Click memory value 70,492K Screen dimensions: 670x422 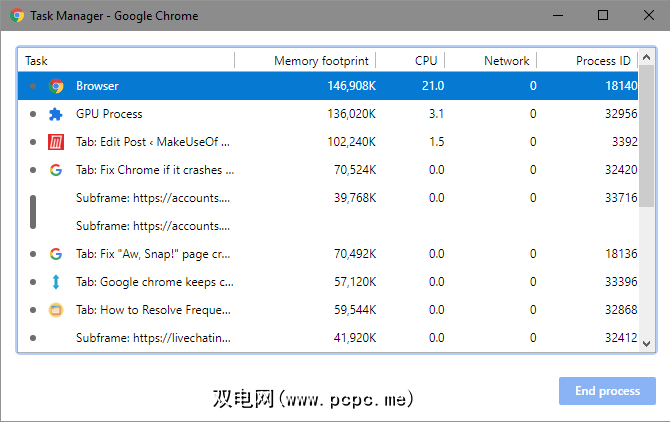355,254
